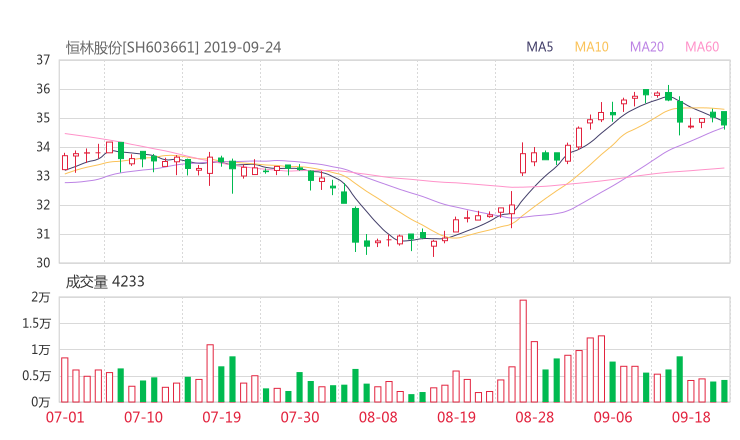Click the 09-06 date label

point(613,417)
